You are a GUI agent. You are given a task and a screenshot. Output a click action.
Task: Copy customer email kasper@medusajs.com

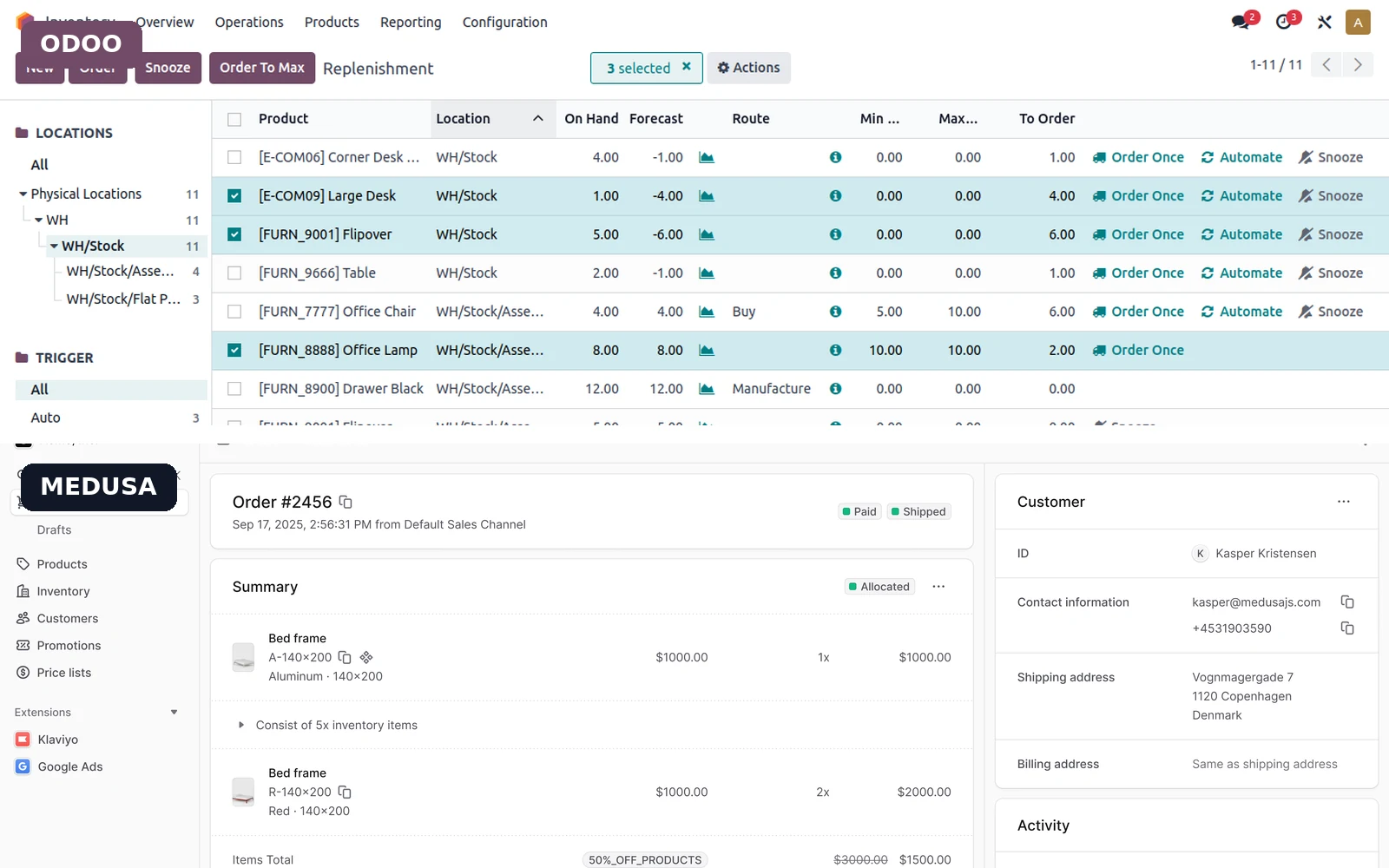point(1347,602)
